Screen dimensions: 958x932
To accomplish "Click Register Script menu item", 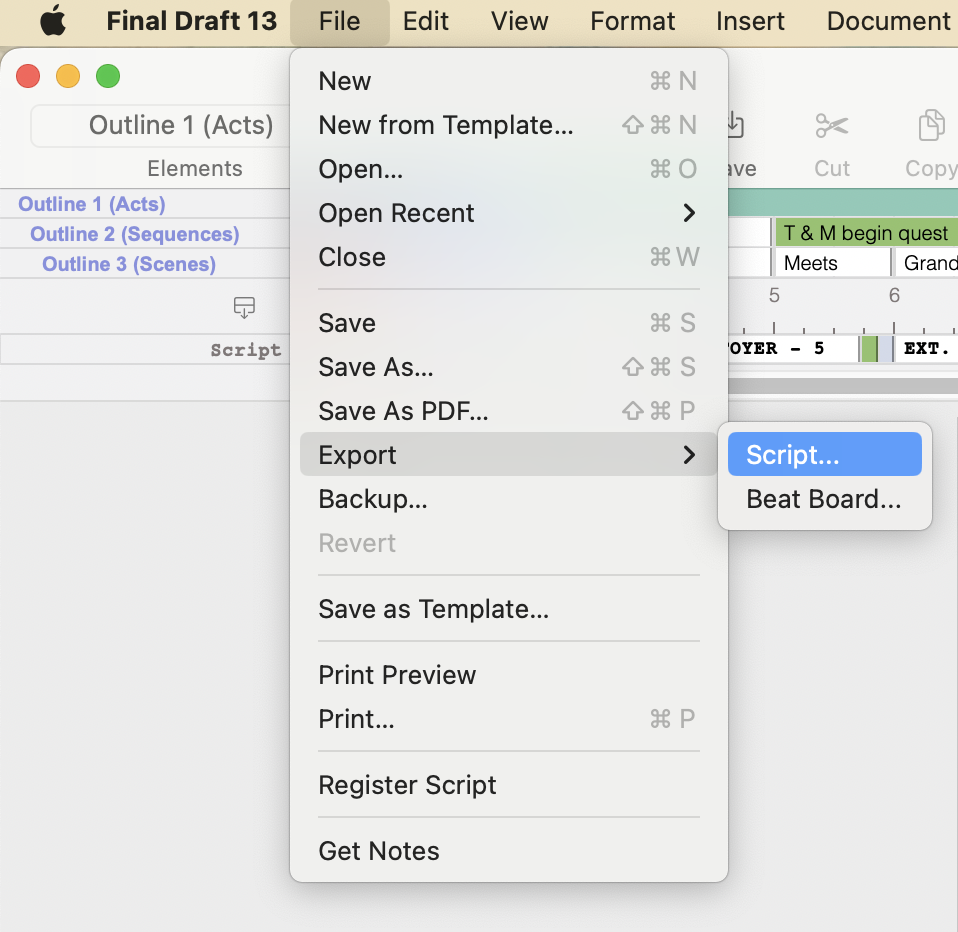I will point(407,785).
